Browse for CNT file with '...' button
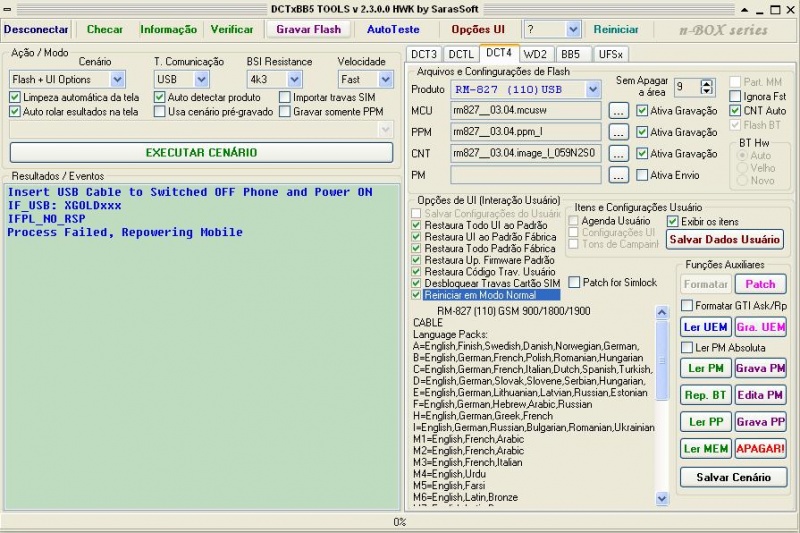Viewport: 800px width, 533px height. [618, 154]
